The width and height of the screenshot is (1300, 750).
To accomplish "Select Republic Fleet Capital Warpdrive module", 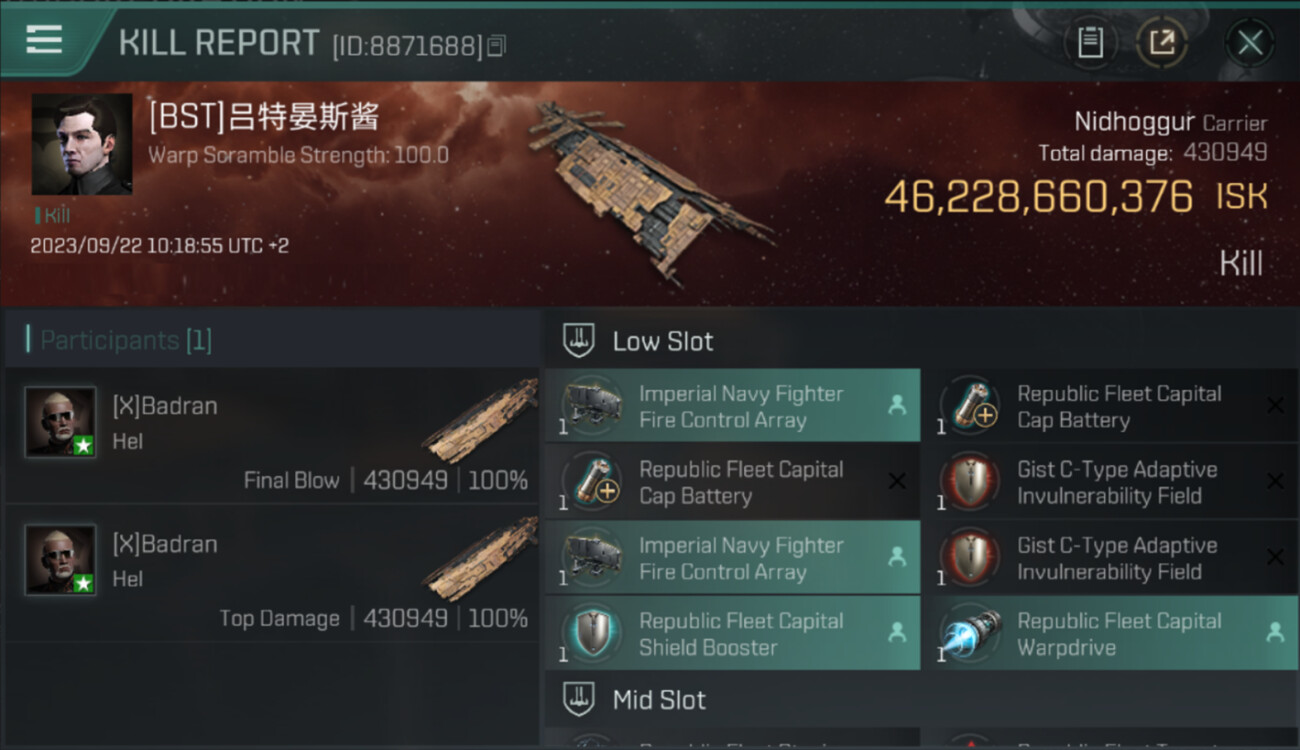I will (1110, 634).
